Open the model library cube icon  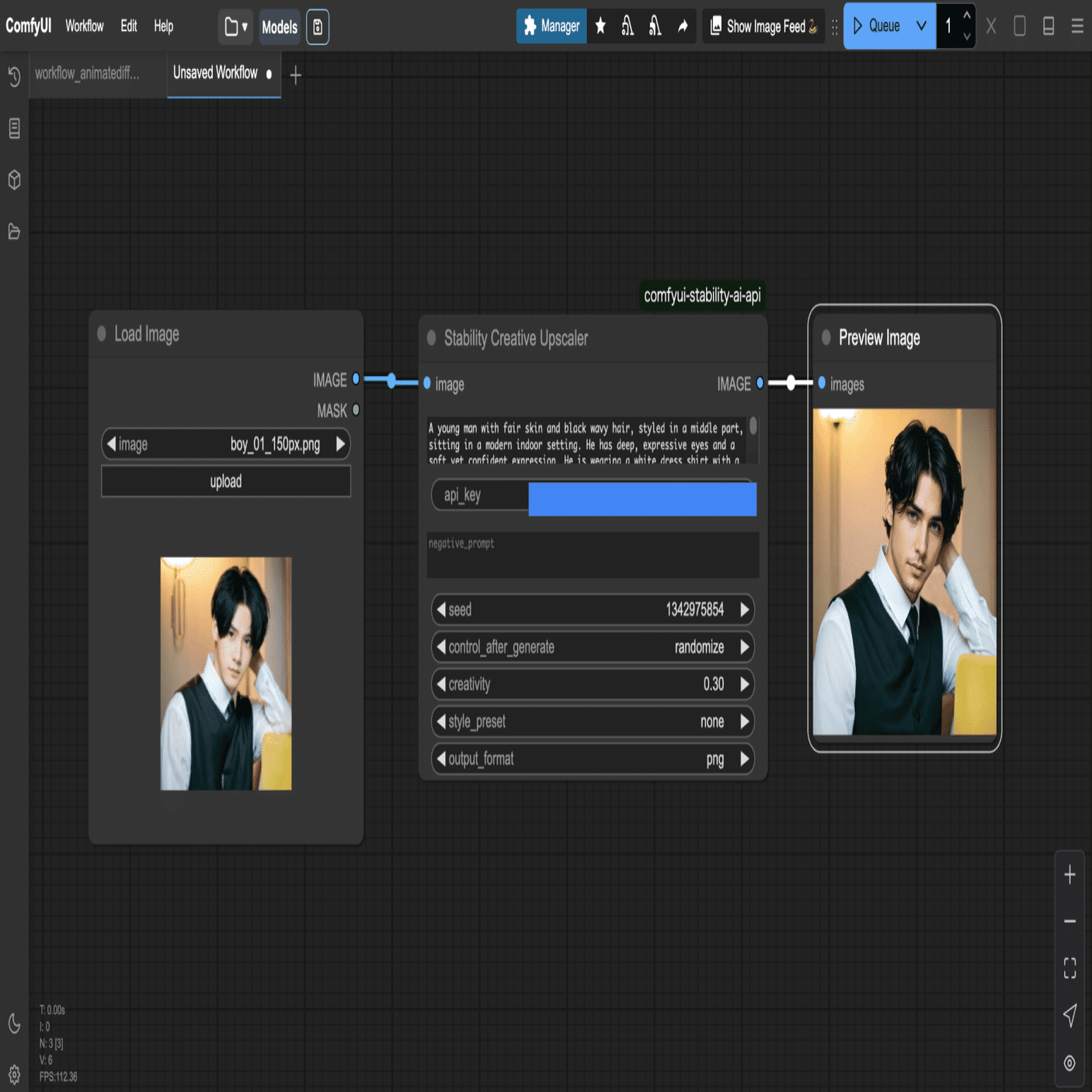click(x=14, y=180)
